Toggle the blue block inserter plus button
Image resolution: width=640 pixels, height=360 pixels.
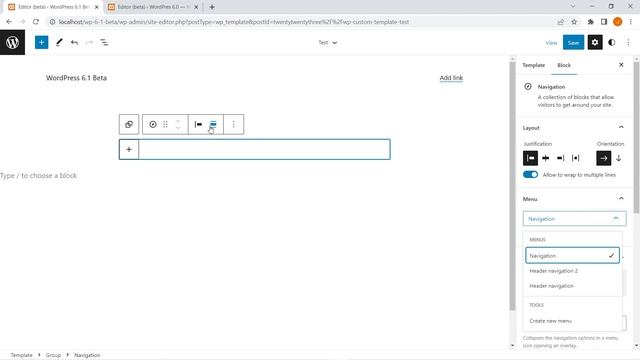[x=41, y=42]
